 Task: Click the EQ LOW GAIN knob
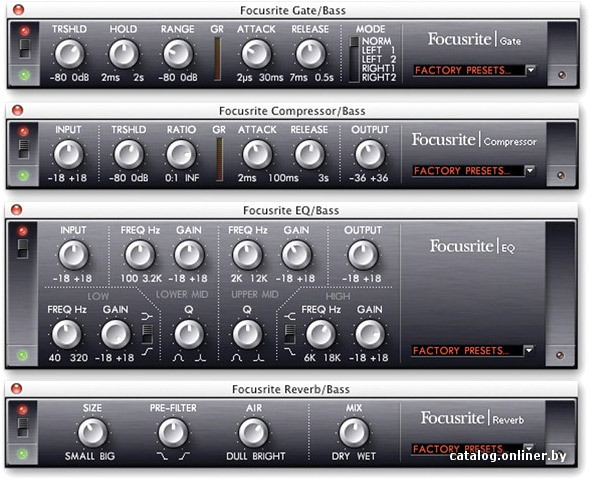pyautogui.click(x=116, y=334)
